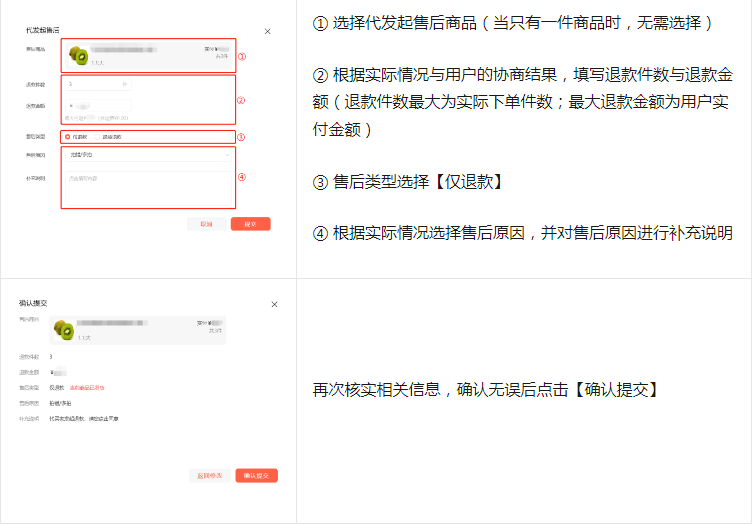Click the circled number 2 marker
The width and height of the screenshot is (753, 524).
241,100
